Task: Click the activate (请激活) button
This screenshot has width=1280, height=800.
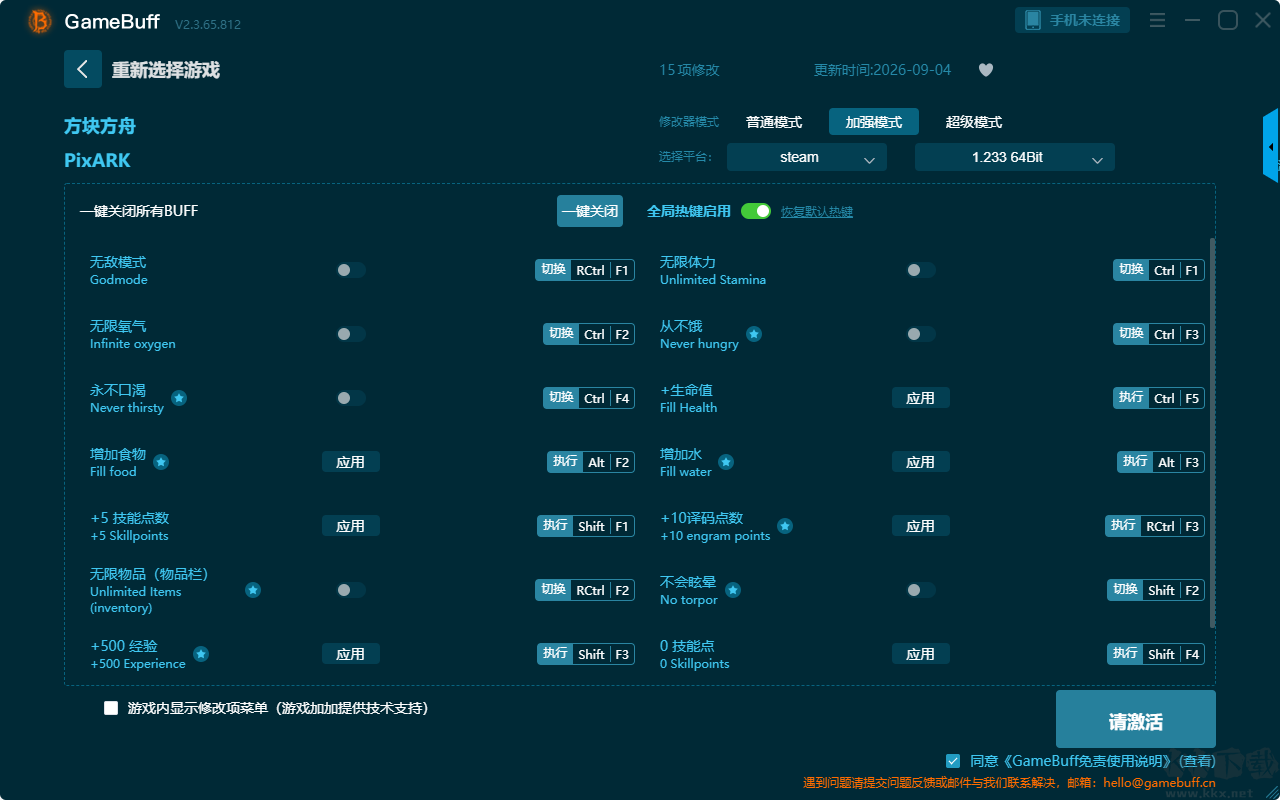Action: click(x=1136, y=719)
